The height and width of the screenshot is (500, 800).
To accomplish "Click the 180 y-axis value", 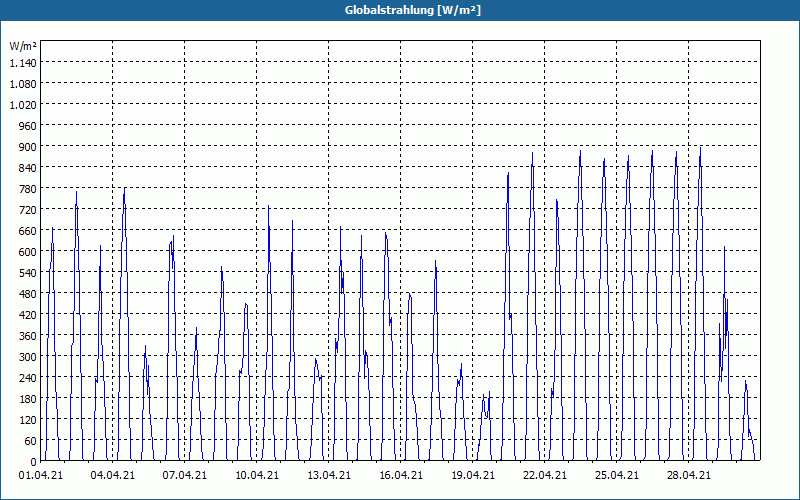I will click(x=28, y=399).
